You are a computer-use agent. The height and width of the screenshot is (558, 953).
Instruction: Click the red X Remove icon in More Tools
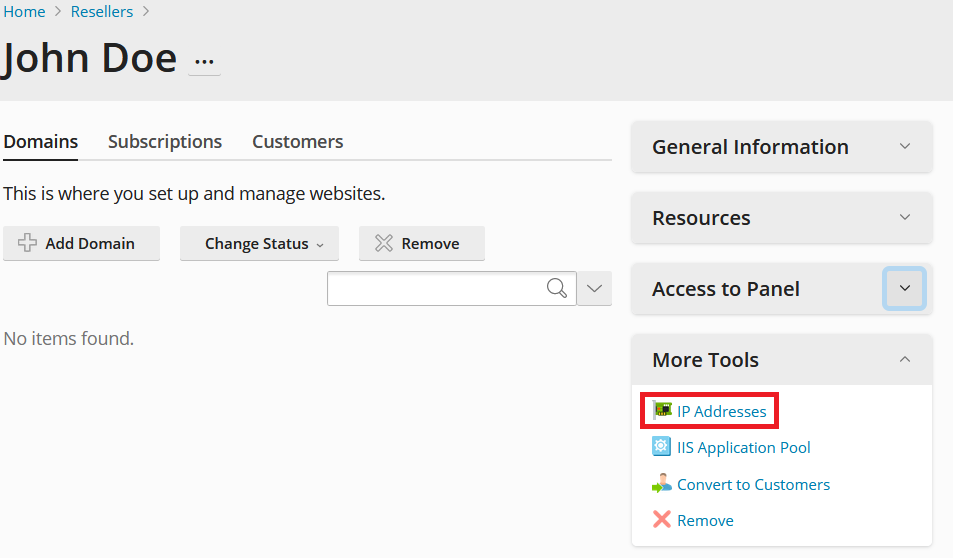pyautogui.click(x=661, y=520)
